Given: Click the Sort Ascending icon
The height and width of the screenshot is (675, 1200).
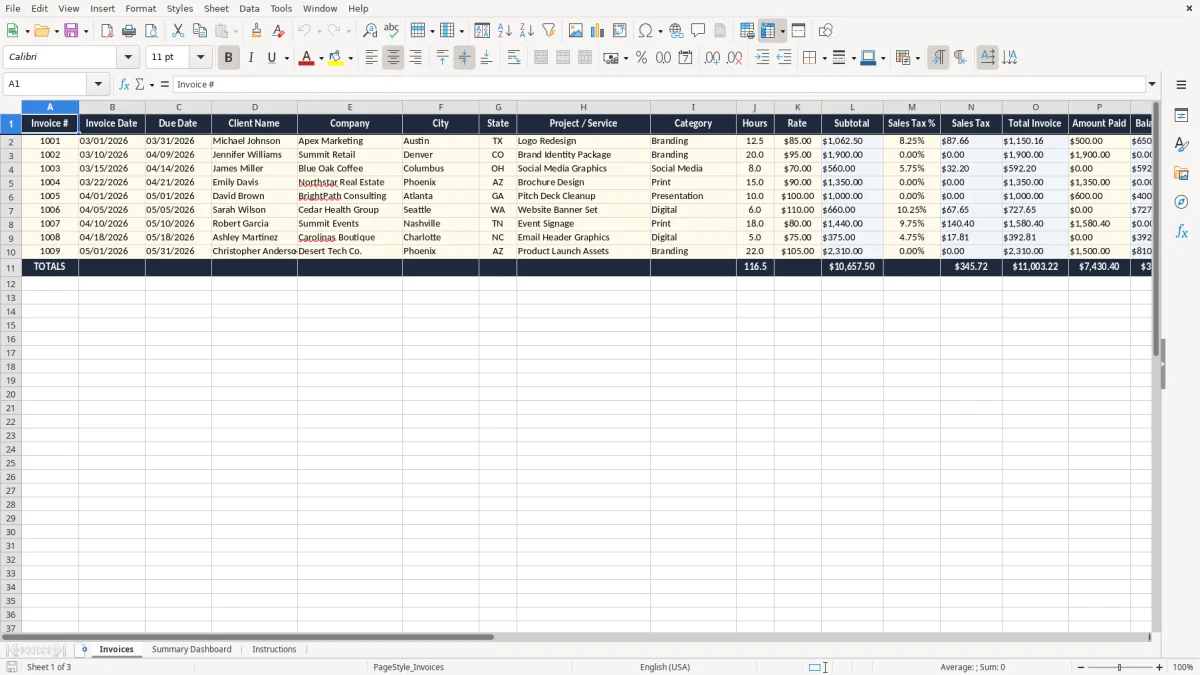Looking at the screenshot, I should (505, 31).
